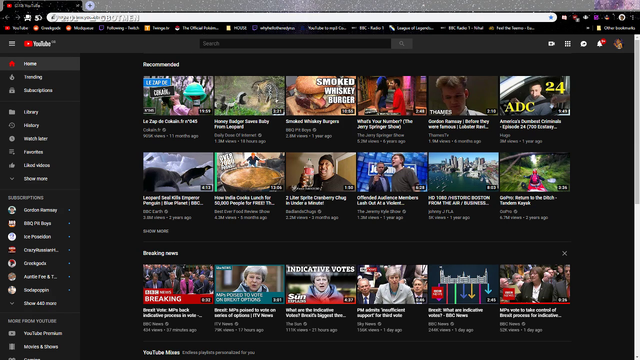Screen dimensions: 640x360
Task: Open the notifications bell
Action: pyautogui.click(x=600, y=44)
